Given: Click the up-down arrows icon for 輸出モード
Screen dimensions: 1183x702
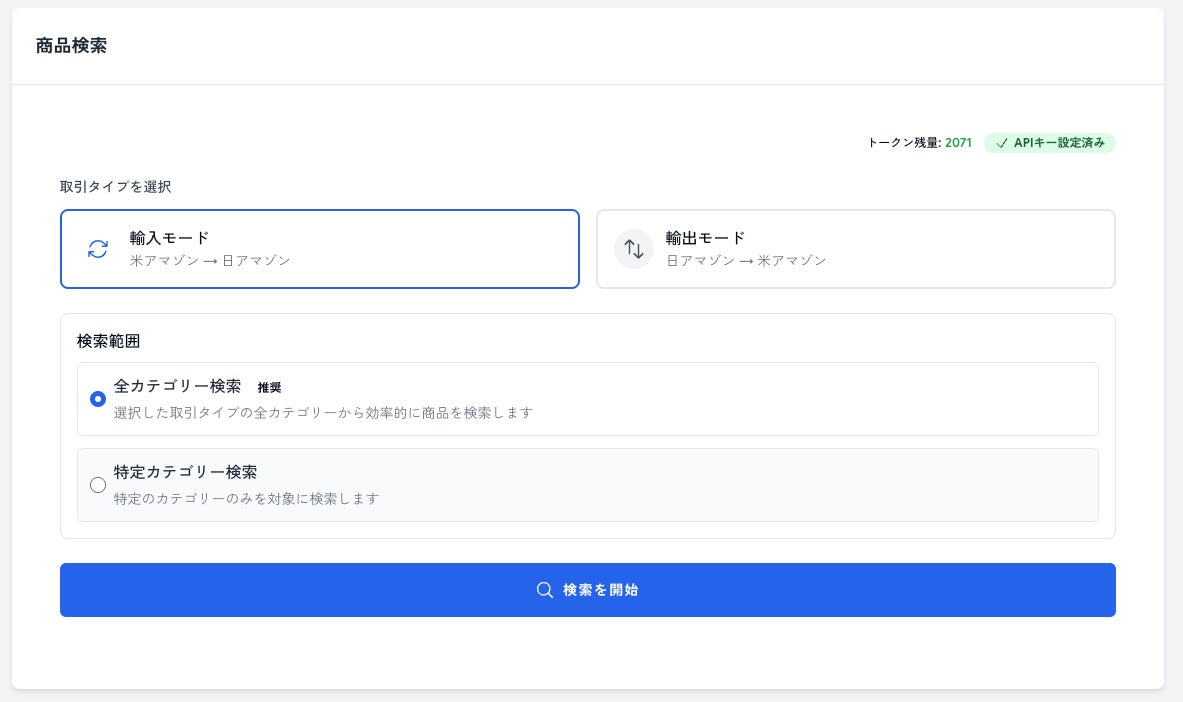Looking at the screenshot, I should point(634,249).
